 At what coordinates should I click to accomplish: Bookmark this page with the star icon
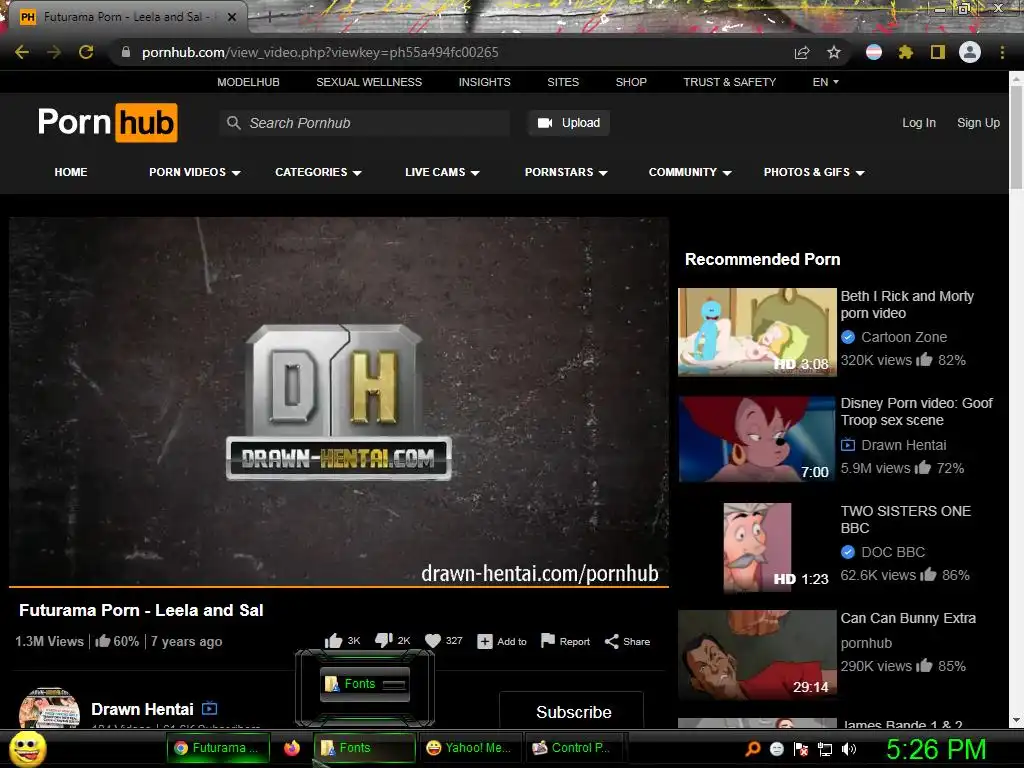[x=834, y=52]
